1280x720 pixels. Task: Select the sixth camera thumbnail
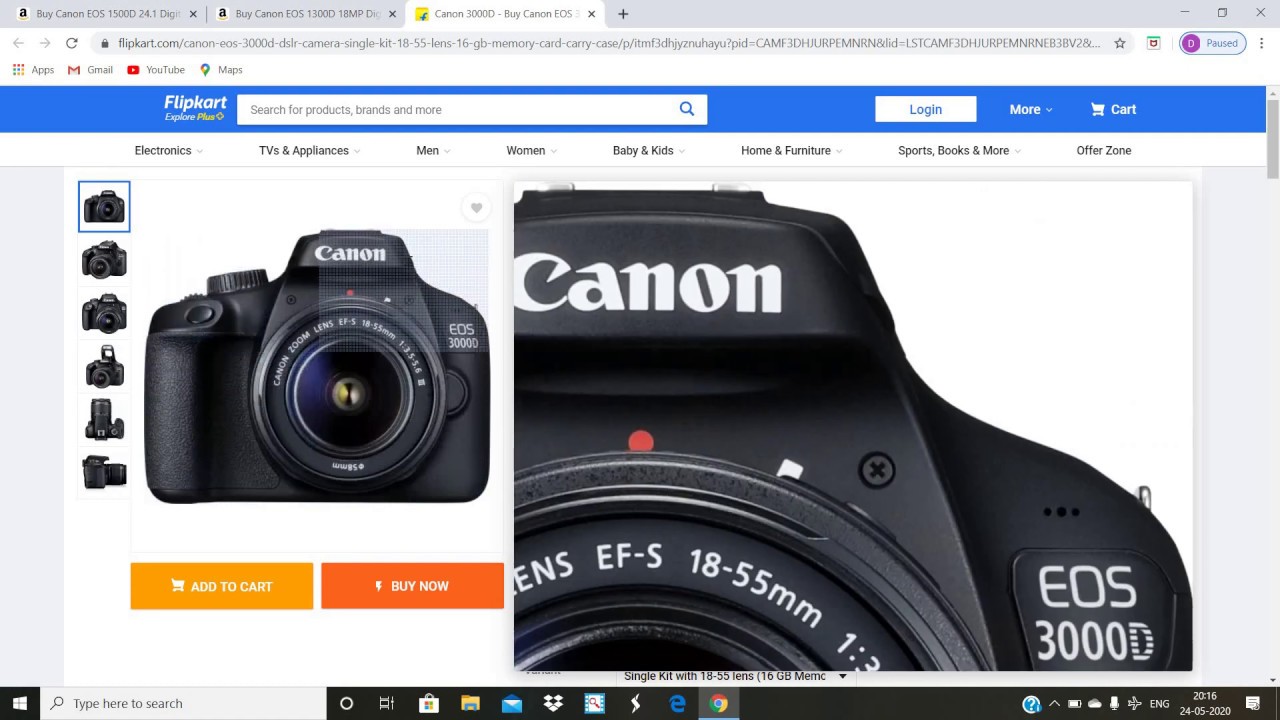click(x=104, y=472)
